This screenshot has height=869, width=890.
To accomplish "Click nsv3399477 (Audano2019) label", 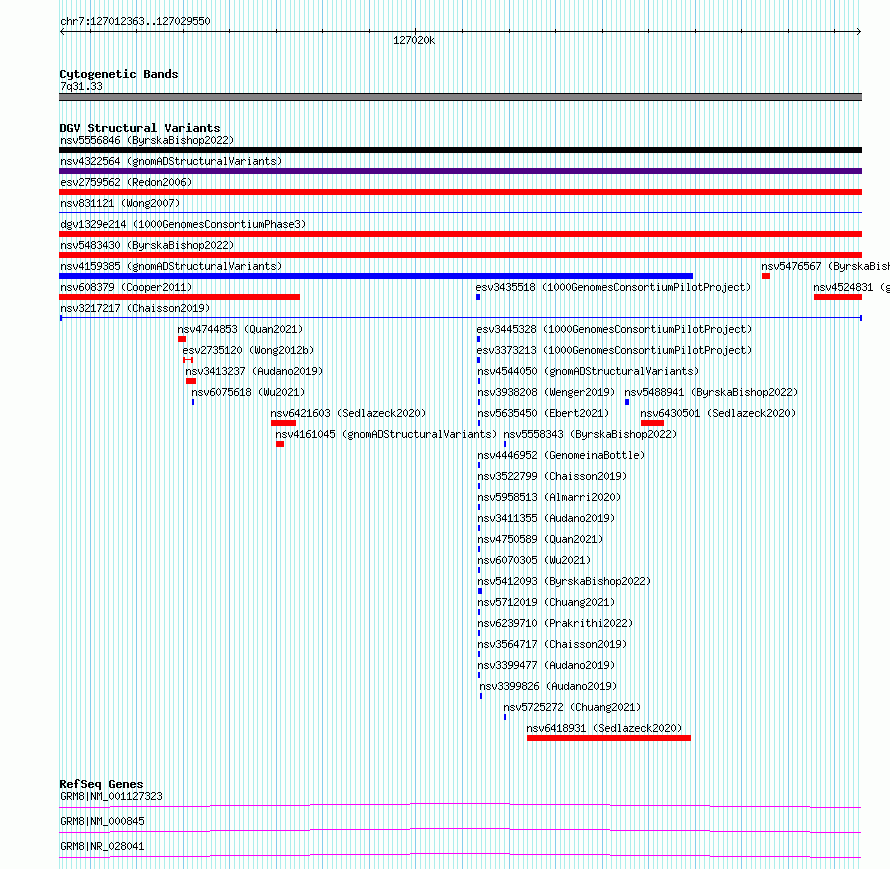I will point(546,665).
